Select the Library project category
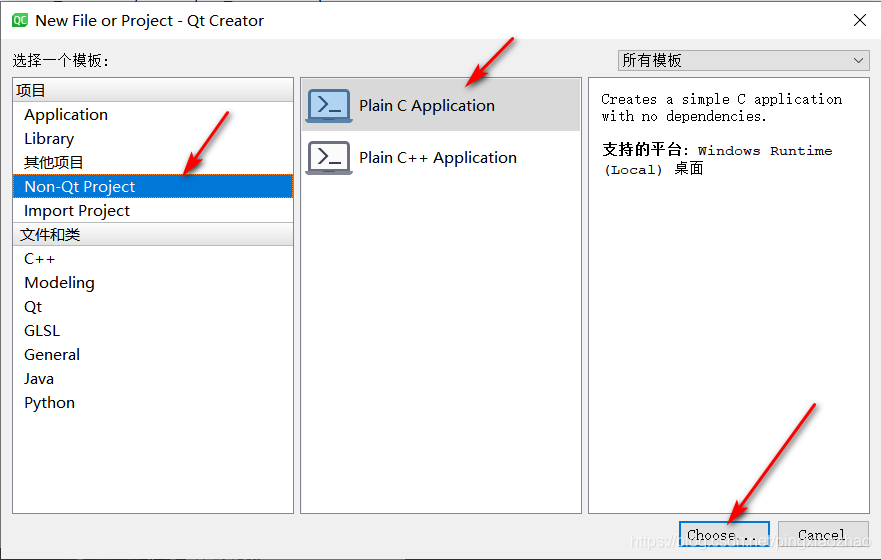The image size is (881, 560). tap(153, 139)
